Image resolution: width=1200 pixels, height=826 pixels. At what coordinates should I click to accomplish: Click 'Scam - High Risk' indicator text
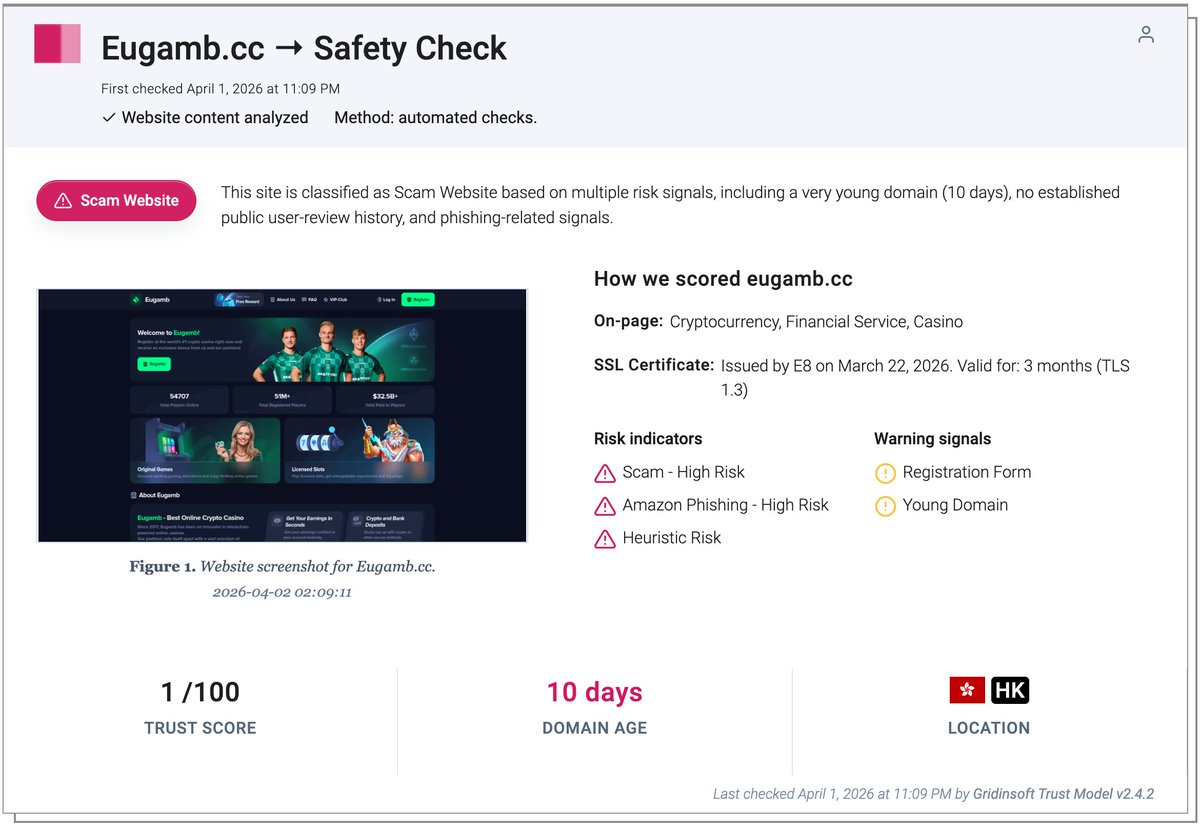click(x=683, y=472)
